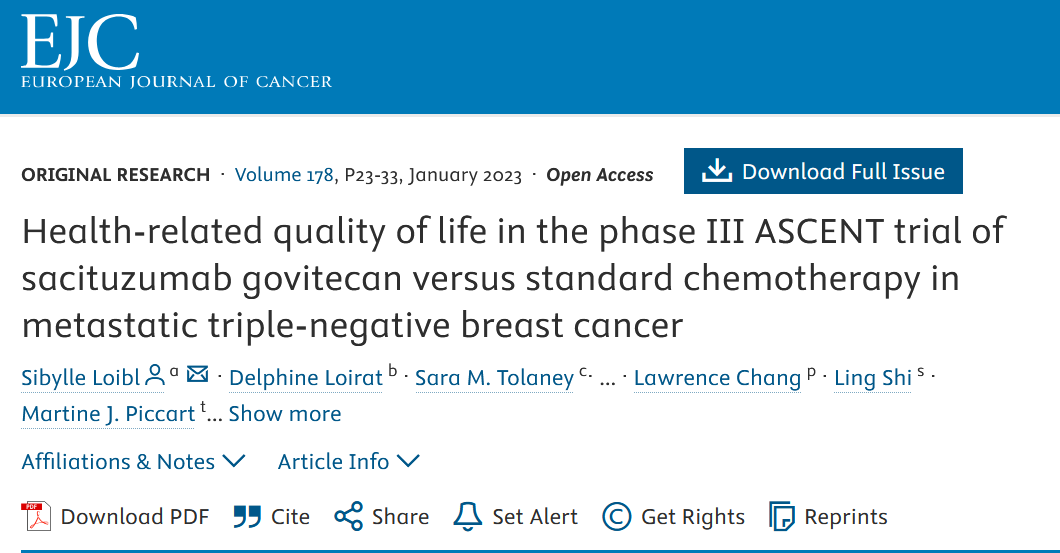Open the Volume 178 link
Viewport: 1060px width, 553px height.
[x=284, y=175]
